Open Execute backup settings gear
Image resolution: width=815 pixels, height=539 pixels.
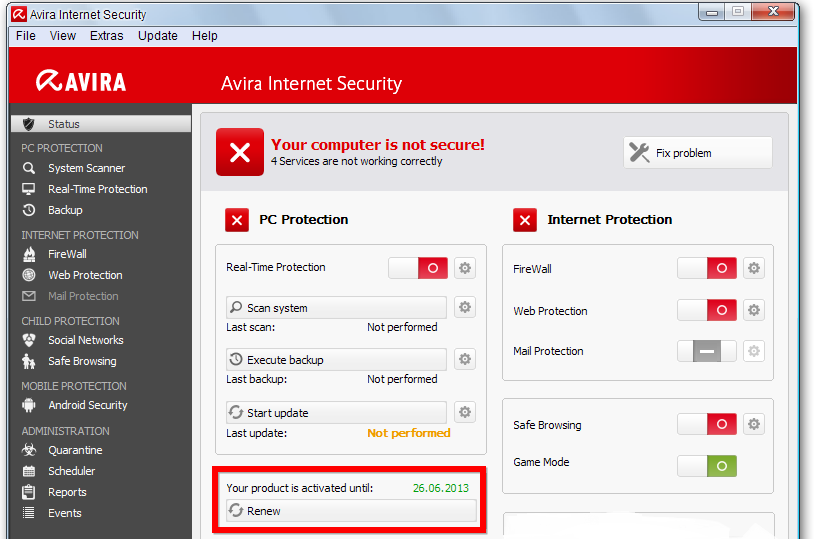pos(465,359)
